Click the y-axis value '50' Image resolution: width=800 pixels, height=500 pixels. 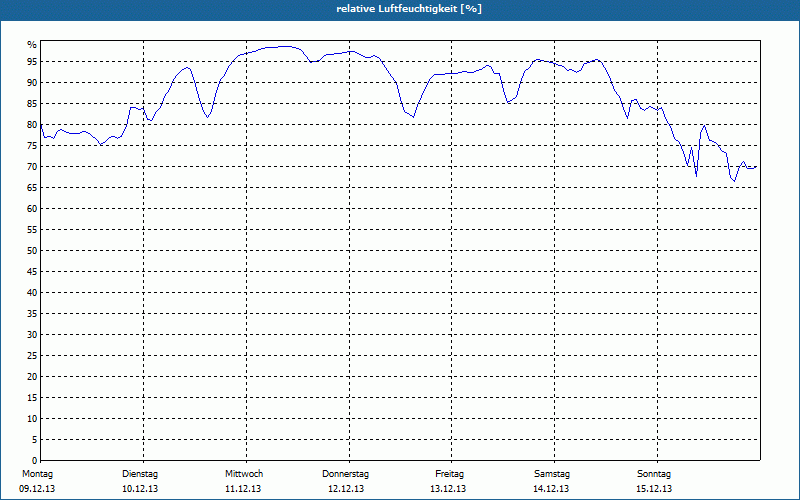(x=32, y=251)
